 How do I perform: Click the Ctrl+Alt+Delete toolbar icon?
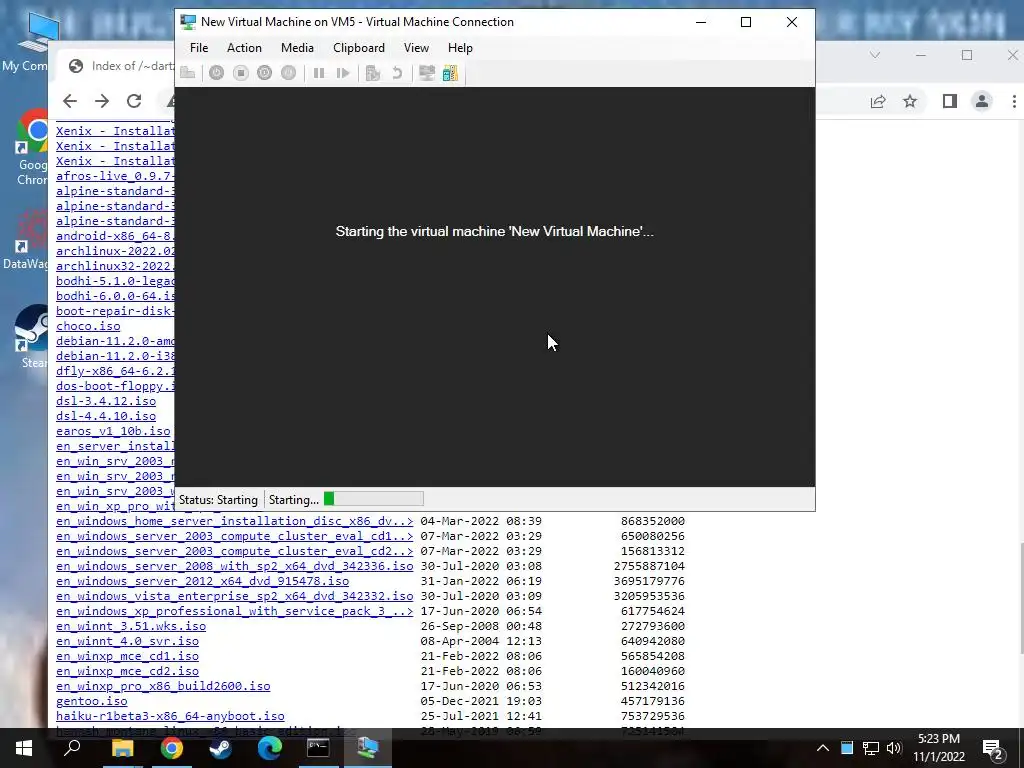coord(187,73)
